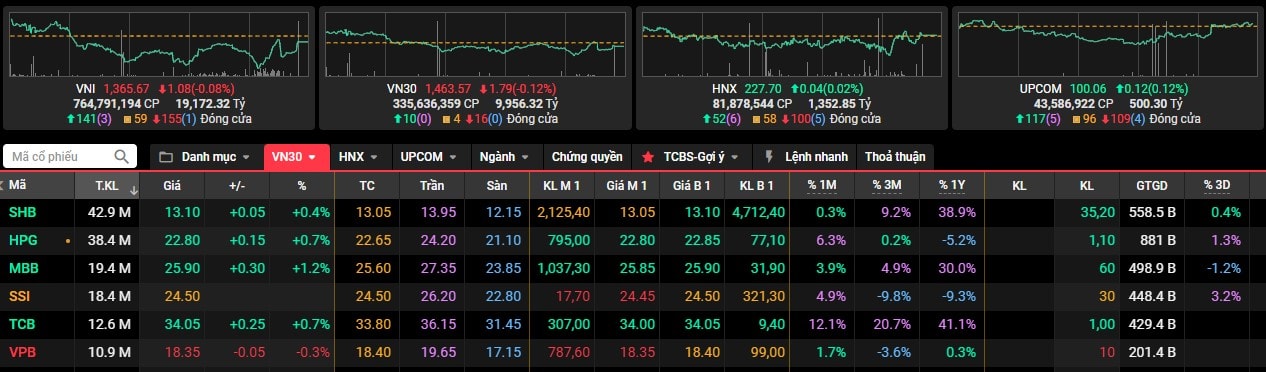Open the UPCOM index chart
The width and height of the screenshot is (1266, 372).
point(1108,44)
